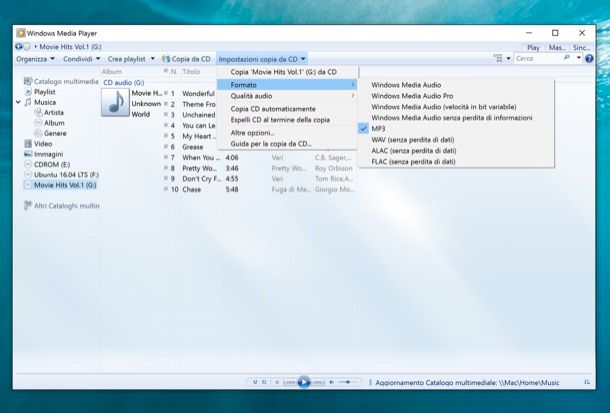Image resolution: width=610 pixels, height=413 pixels.
Task: Click the album art music note thumbnail
Action: [115, 102]
